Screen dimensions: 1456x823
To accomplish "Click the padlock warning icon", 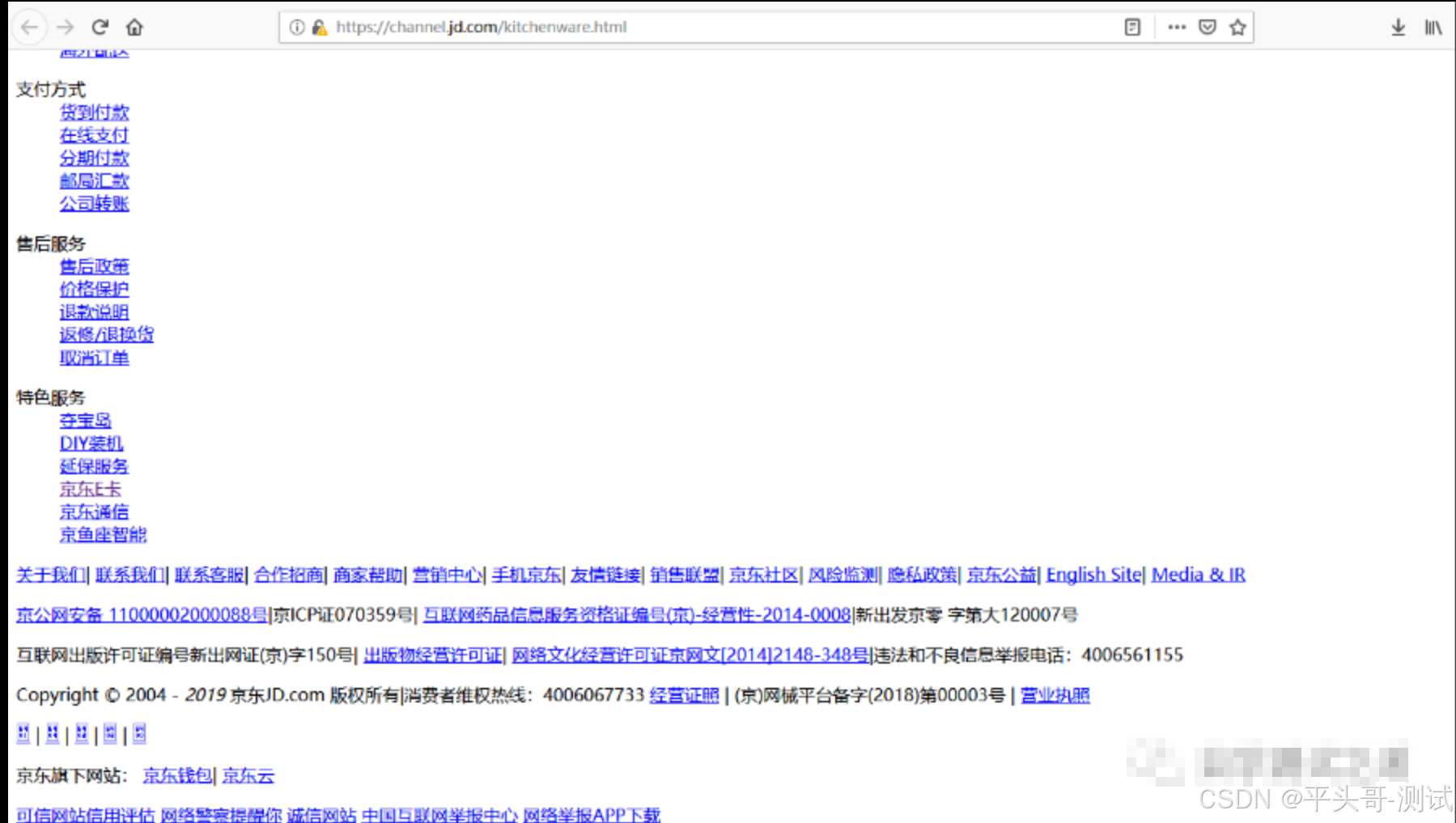I will coord(320,27).
